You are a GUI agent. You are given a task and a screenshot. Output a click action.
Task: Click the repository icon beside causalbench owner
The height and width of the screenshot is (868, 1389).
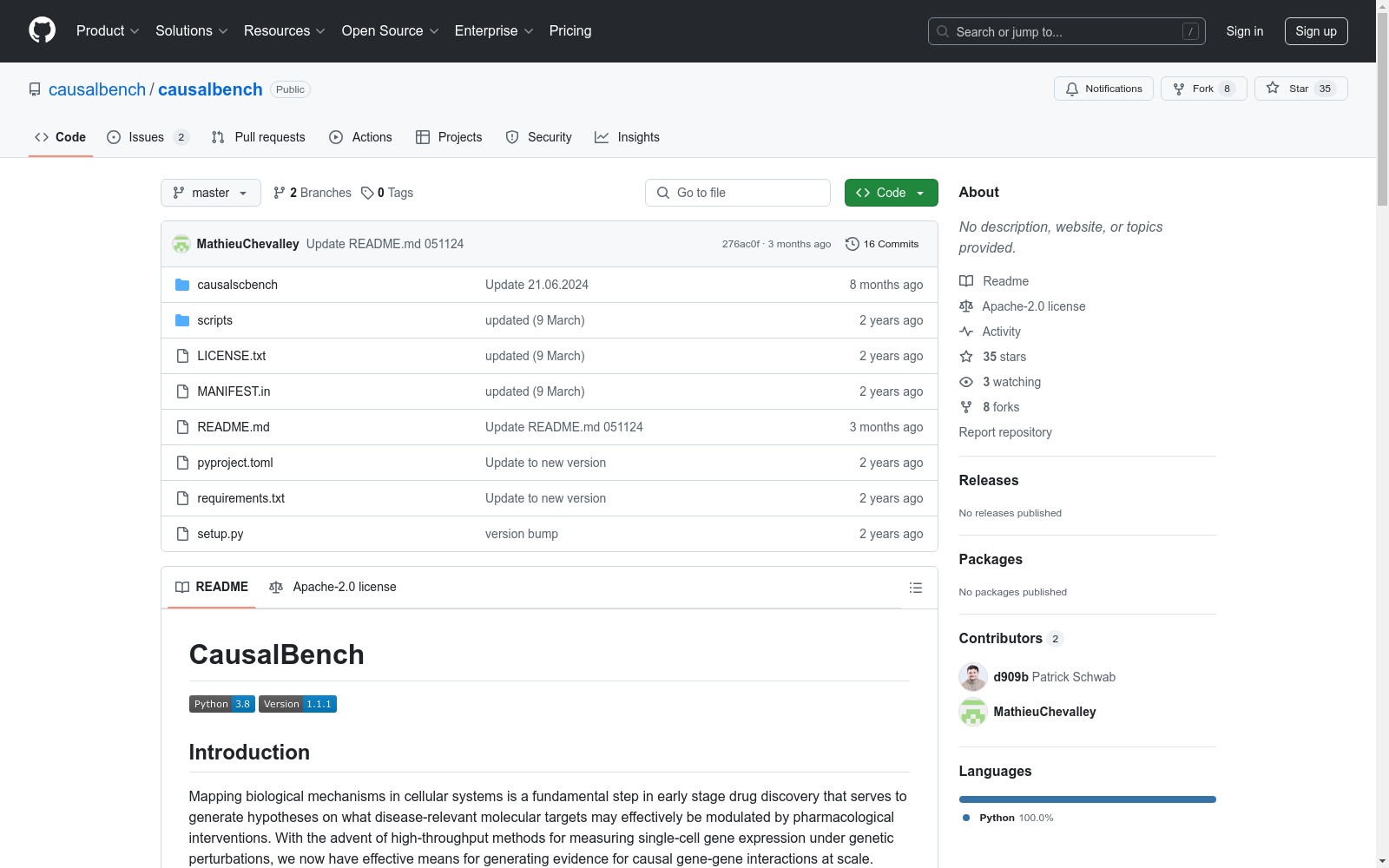tap(35, 89)
